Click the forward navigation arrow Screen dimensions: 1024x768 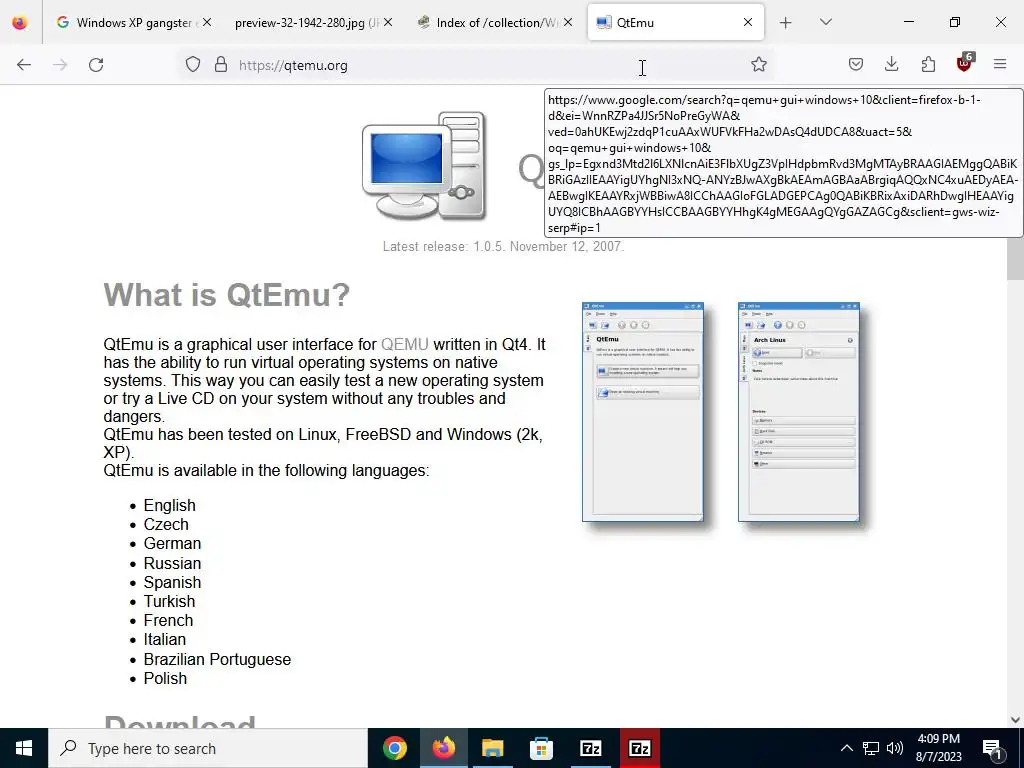click(x=60, y=65)
